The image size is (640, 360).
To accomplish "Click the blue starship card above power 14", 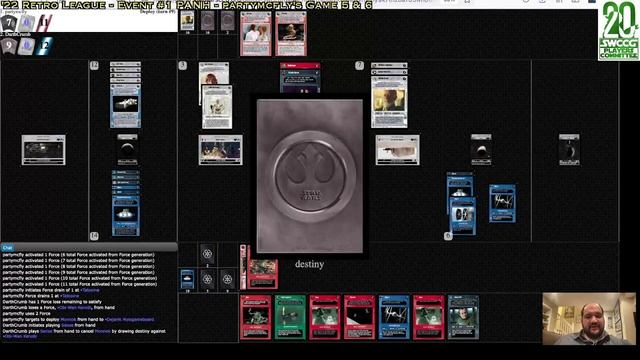I will point(126,216).
